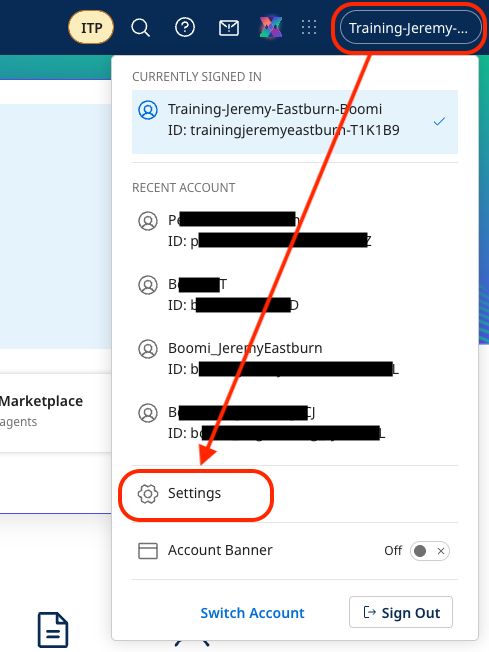Click the Switch Account link
Image resolution: width=489 pixels, height=652 pixels.
252,613
